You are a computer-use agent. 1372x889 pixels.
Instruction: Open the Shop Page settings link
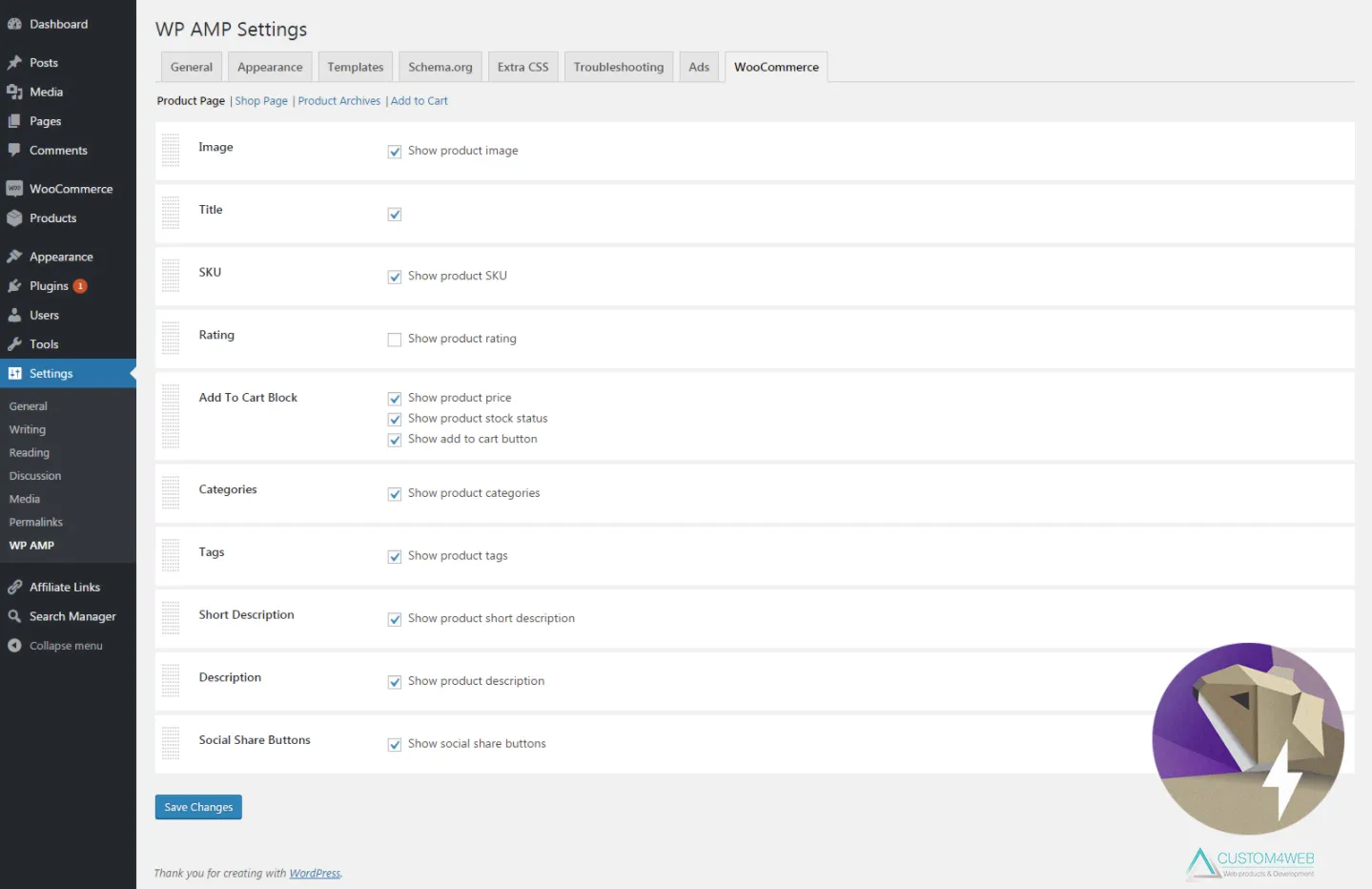click(260, 100)
